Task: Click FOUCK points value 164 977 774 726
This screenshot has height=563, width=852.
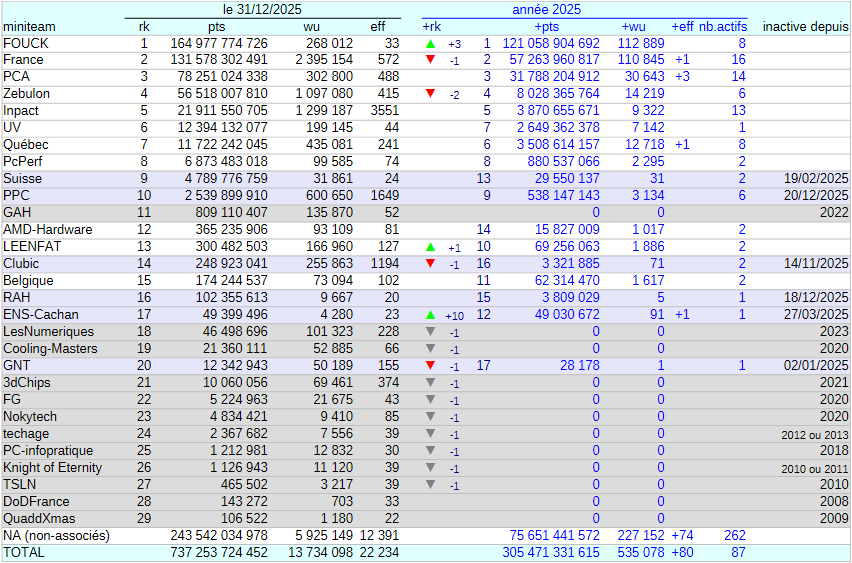Action: [x=219, y=43]
